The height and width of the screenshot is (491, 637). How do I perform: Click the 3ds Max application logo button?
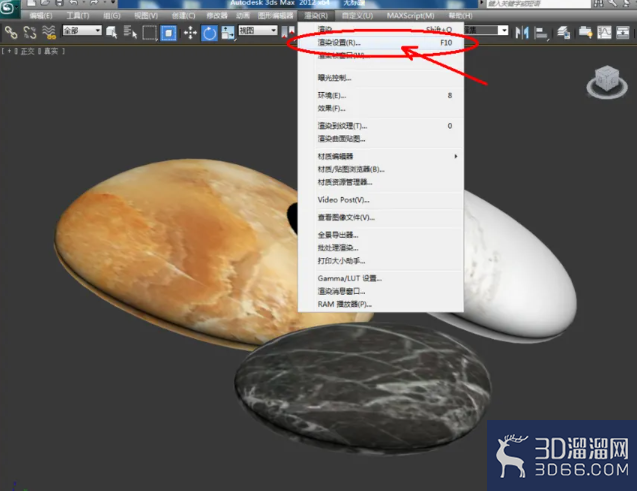(x=9, y=8)
